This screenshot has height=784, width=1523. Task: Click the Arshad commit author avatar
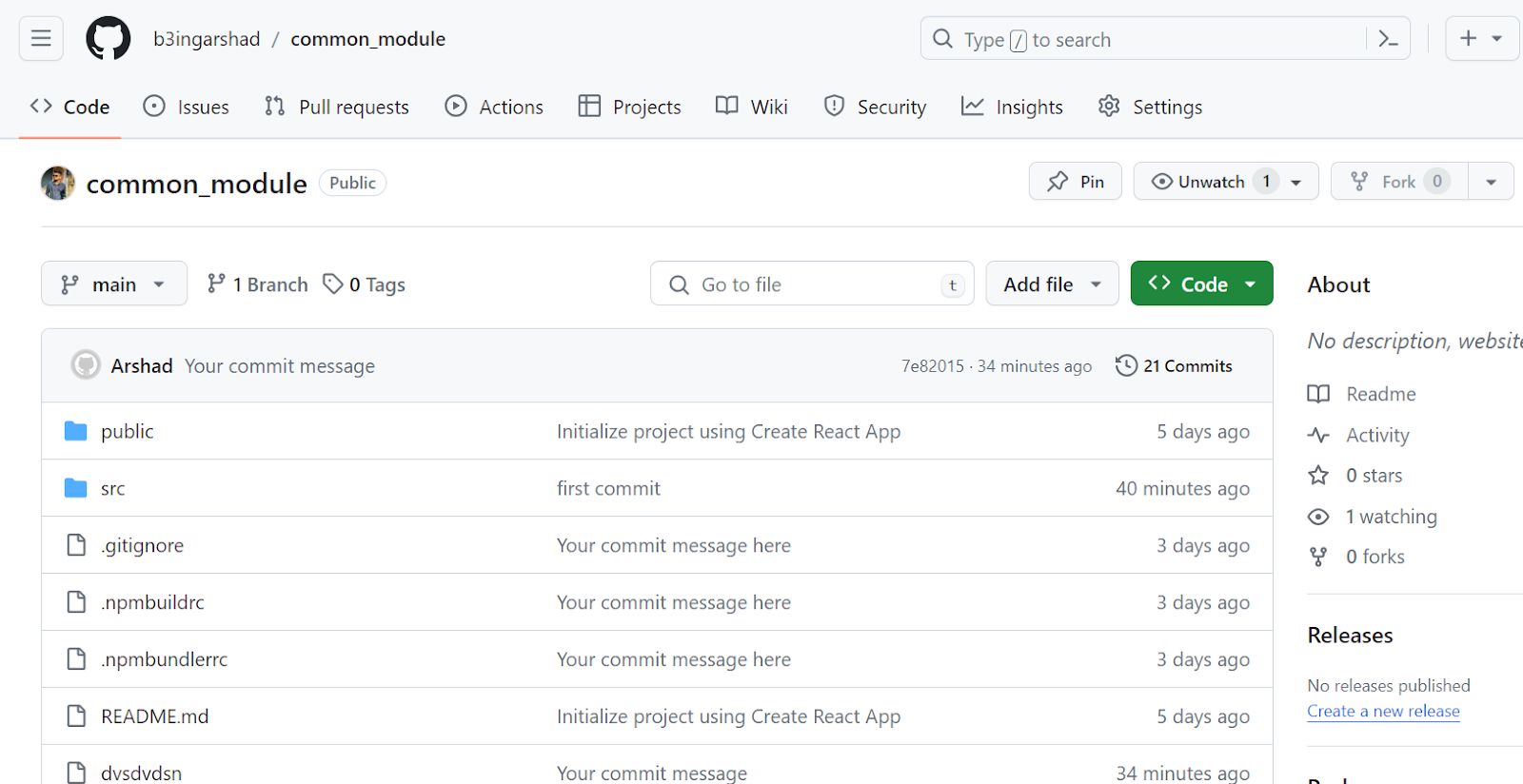(86, 365)
